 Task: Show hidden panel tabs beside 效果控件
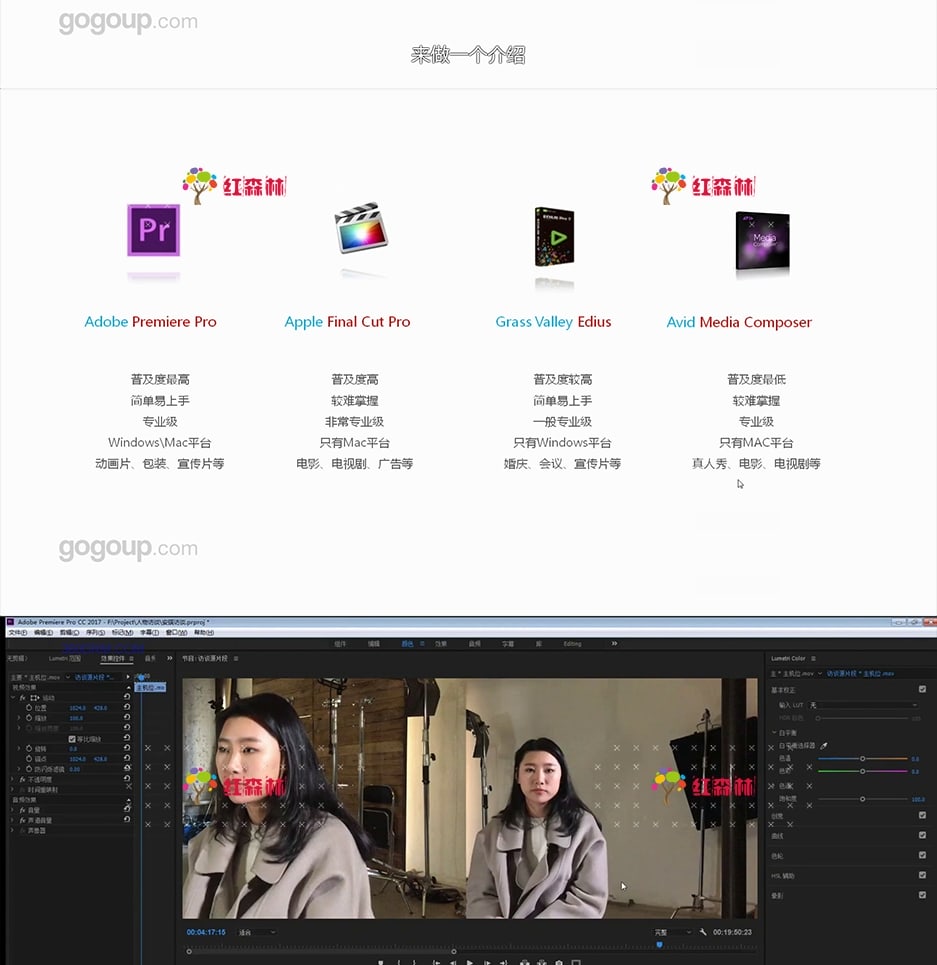tap(170, 659)
